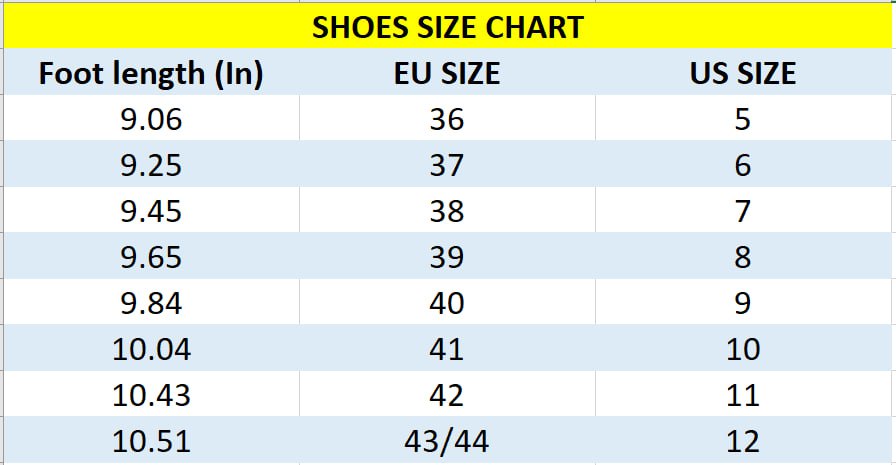Select the US size 12 cell
The width and height of the screenshot is (896, 465).
click(x=743, y=440)
